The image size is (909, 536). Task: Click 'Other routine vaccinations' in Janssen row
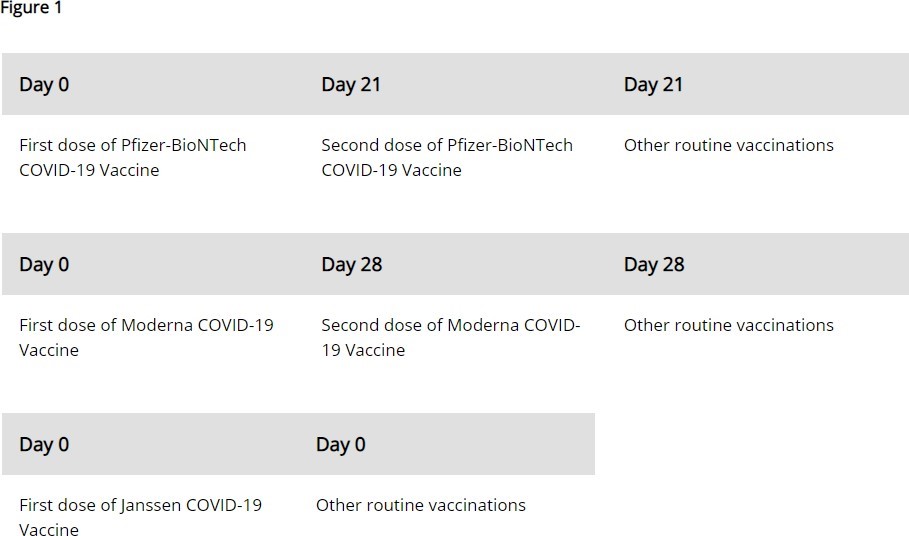coord(420,505)
